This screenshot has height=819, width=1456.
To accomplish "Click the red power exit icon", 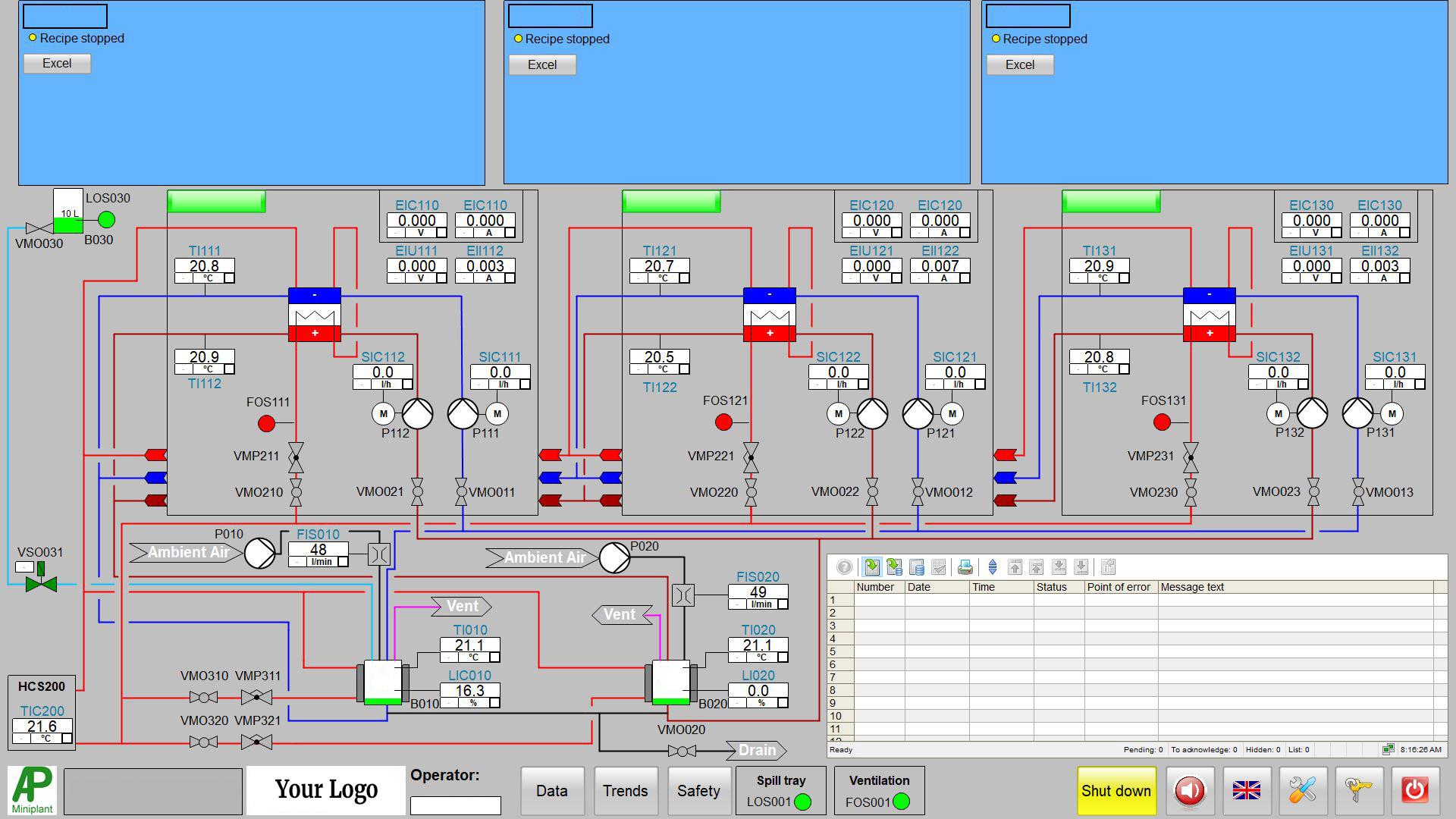I will click(1415, 791).
